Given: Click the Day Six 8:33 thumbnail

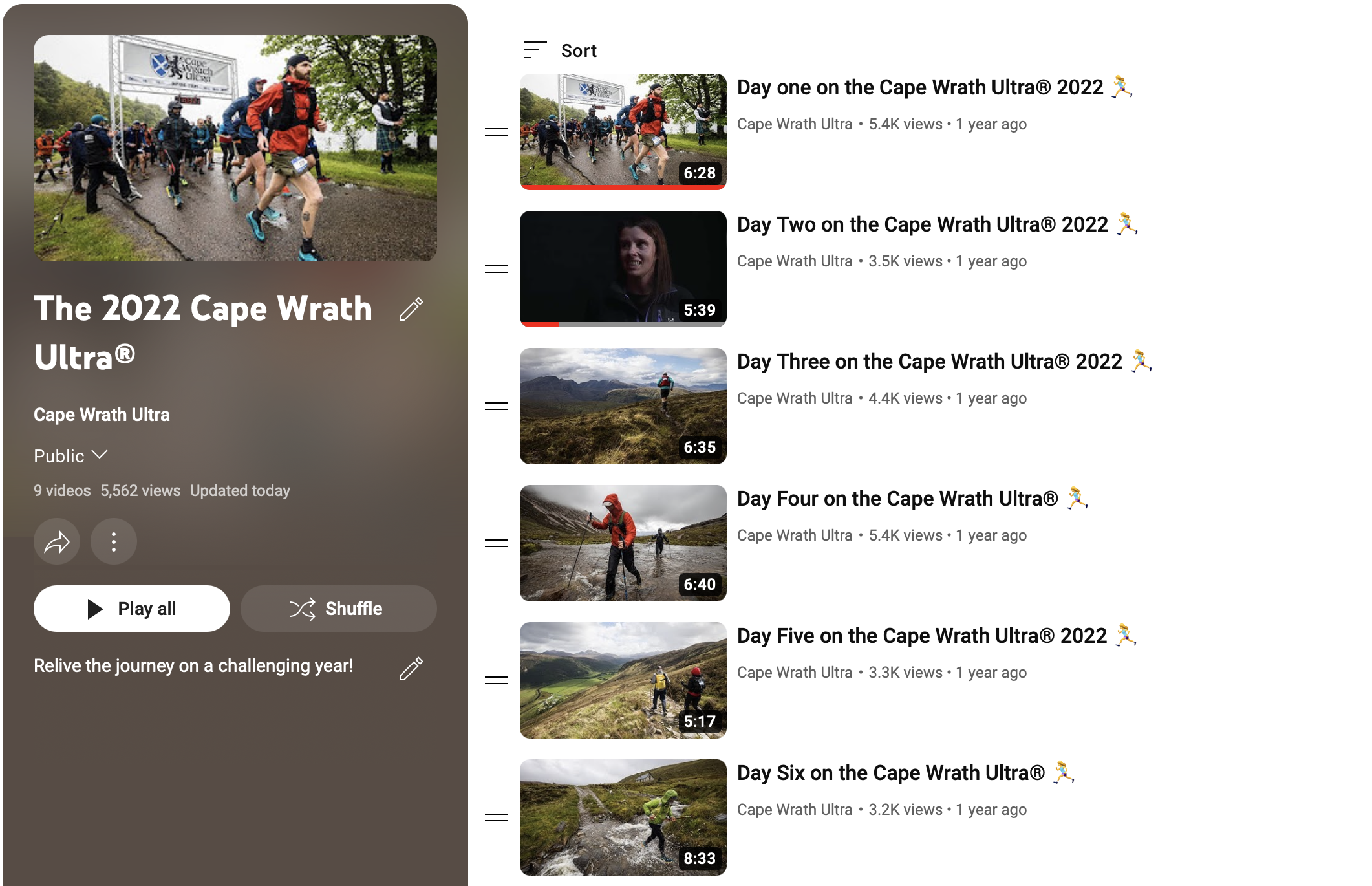Looking at the screenshot, I should 623,817.
